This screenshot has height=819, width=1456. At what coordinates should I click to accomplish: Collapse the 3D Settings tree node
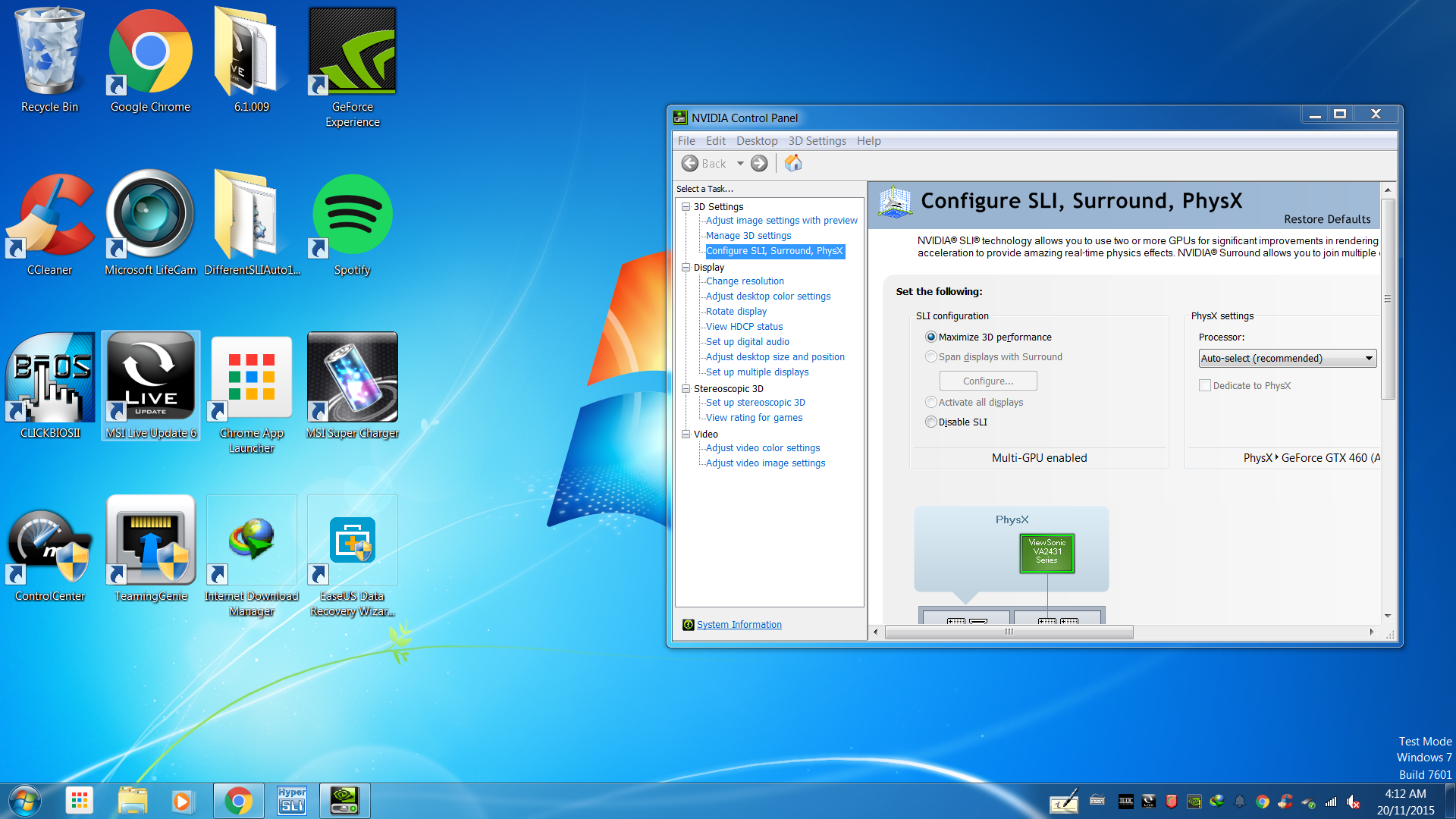click(x=686, y=206)
